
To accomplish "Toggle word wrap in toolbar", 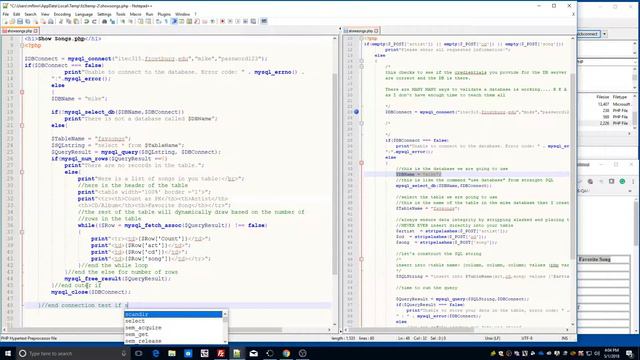I will 158,21.
